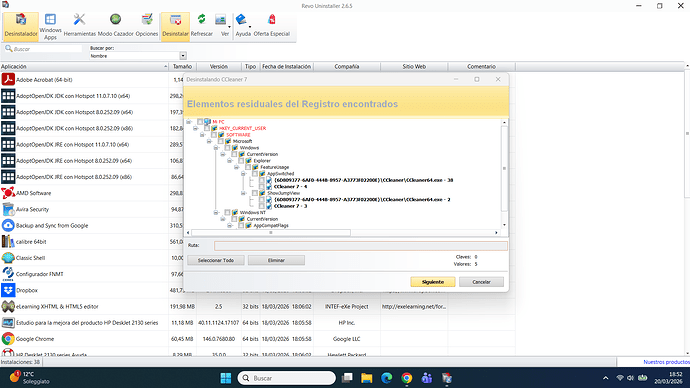Image resolution: width=690 pixels, height=388 pixels.
Task: Click the Seleccionar Todo button
Action: pyautogui.click(x=216, y=260)
